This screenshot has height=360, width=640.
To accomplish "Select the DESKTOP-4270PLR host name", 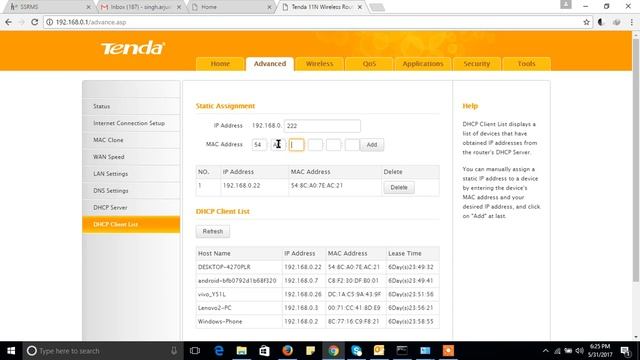I will tap(224, 267).
